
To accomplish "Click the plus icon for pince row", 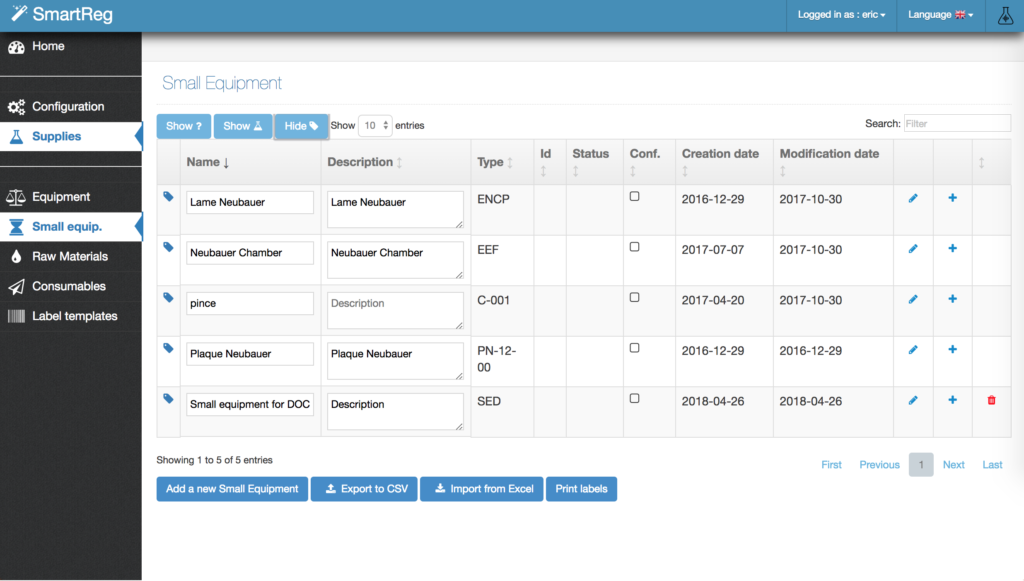I will click(952, 299).
